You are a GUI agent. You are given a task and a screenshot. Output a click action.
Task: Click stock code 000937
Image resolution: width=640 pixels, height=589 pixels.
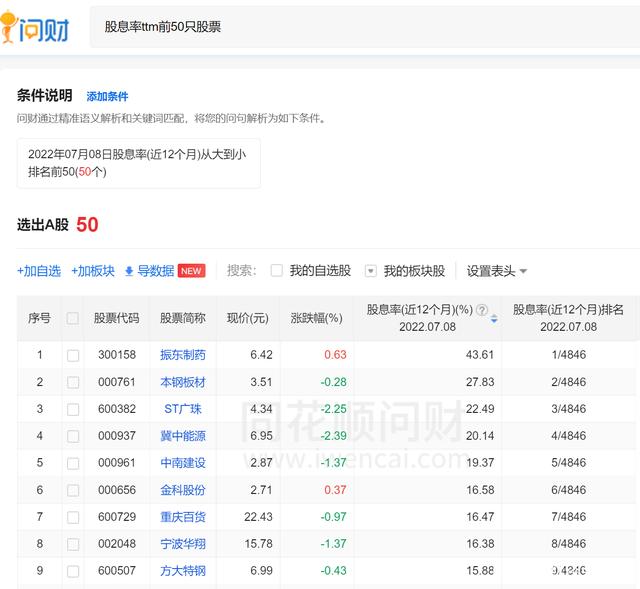[117, 436]
